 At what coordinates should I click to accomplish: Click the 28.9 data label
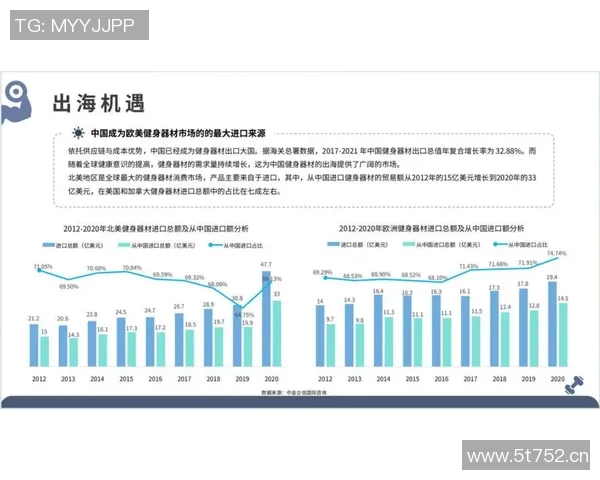coord(208,304)
